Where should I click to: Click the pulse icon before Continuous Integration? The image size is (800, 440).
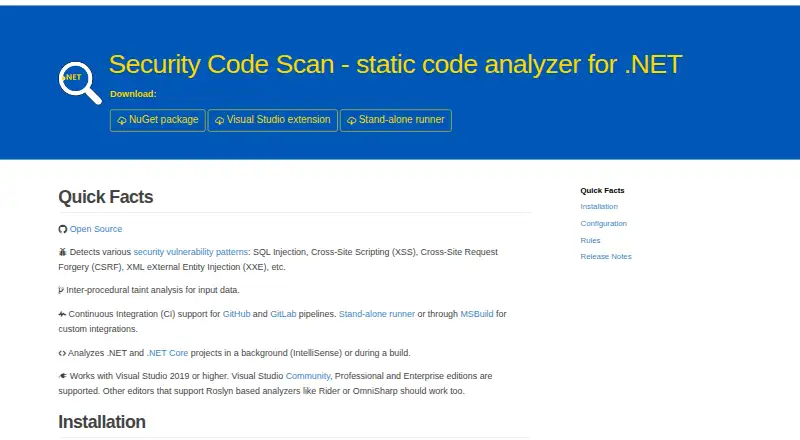tap(62, 314)
